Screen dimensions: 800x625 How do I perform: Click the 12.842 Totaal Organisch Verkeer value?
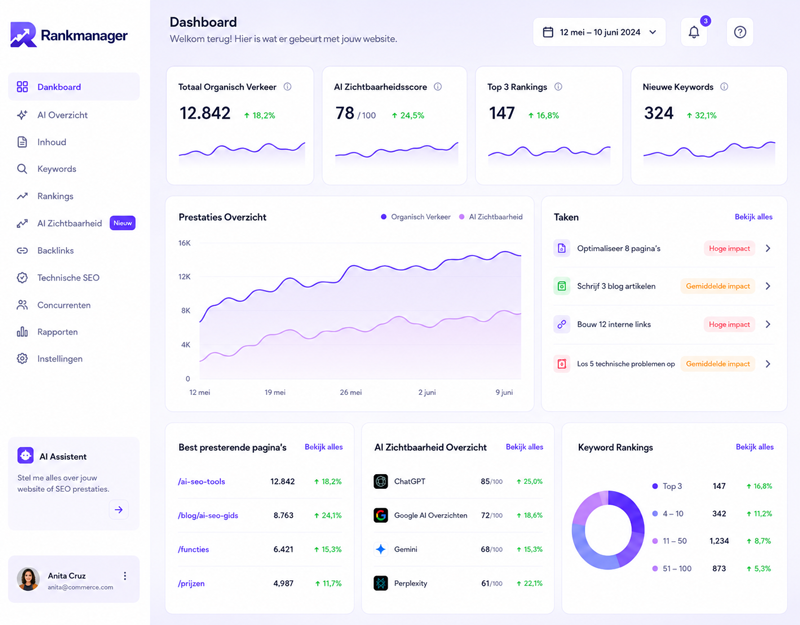coord(205,113)
